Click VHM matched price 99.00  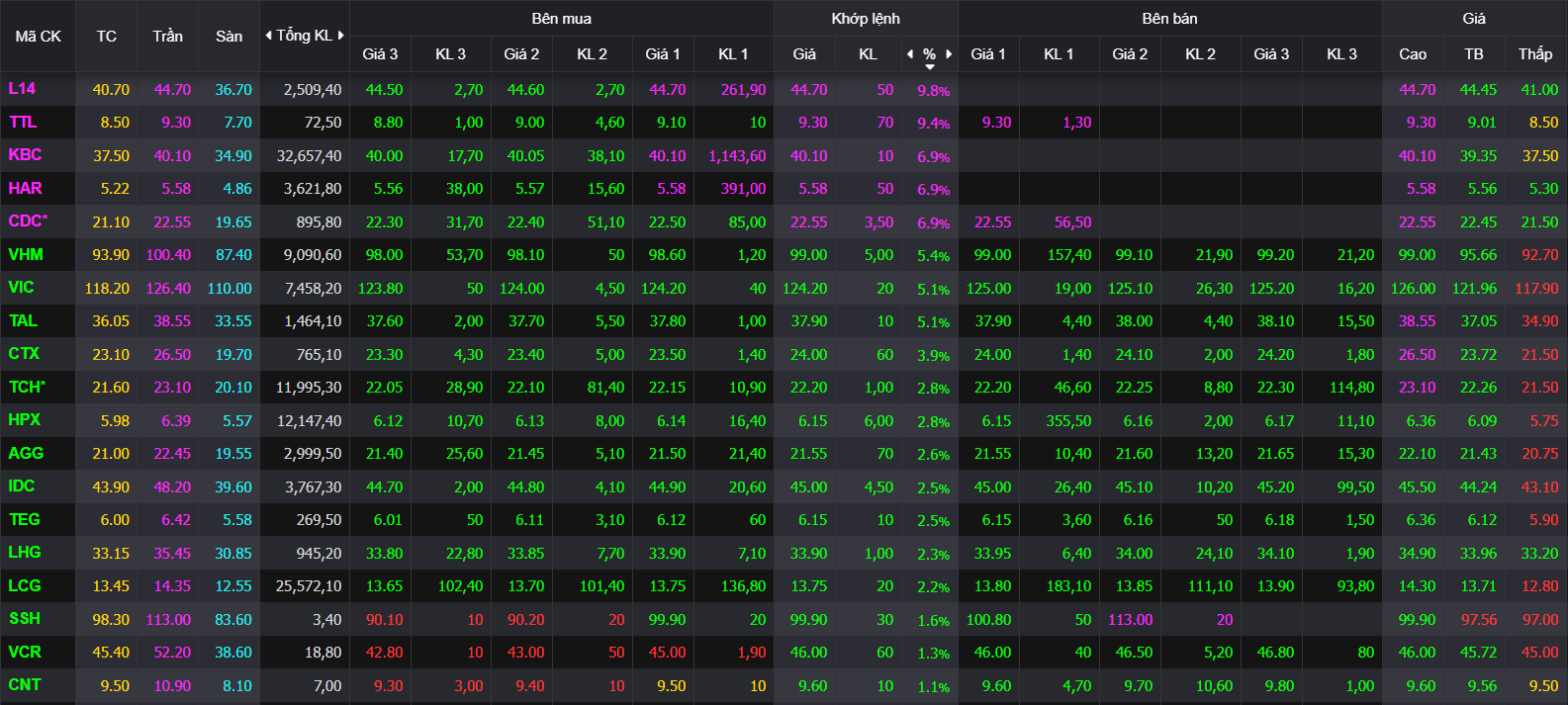808,255
